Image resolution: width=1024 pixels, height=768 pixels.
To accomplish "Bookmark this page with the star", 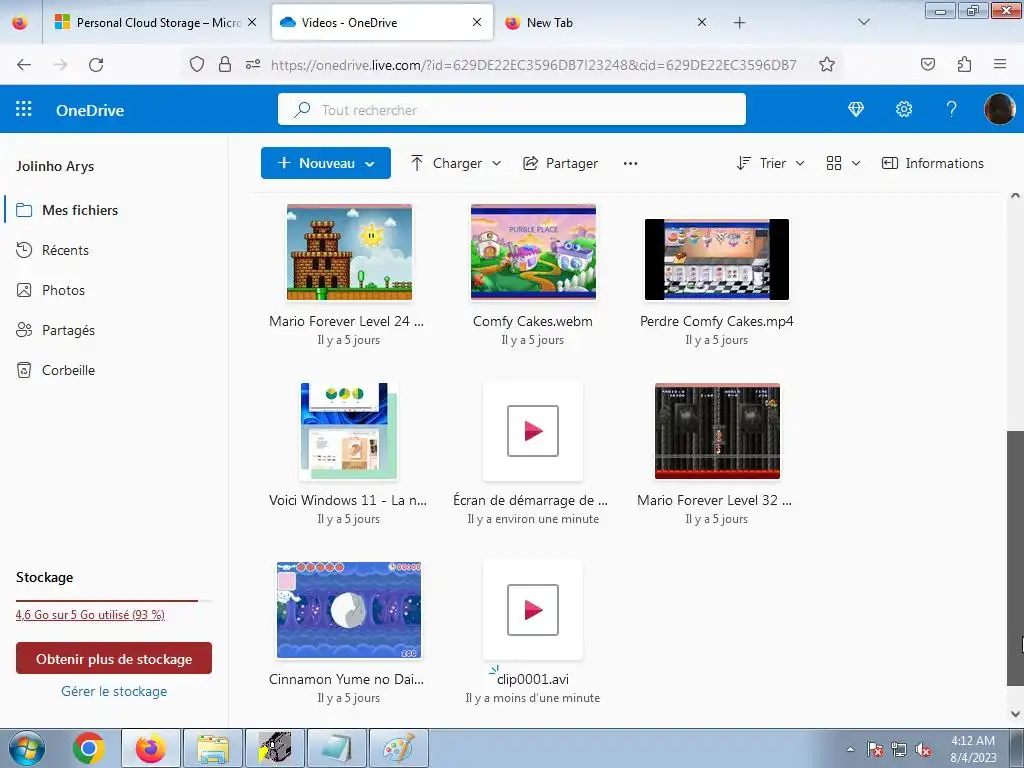I will pos(827,64).
